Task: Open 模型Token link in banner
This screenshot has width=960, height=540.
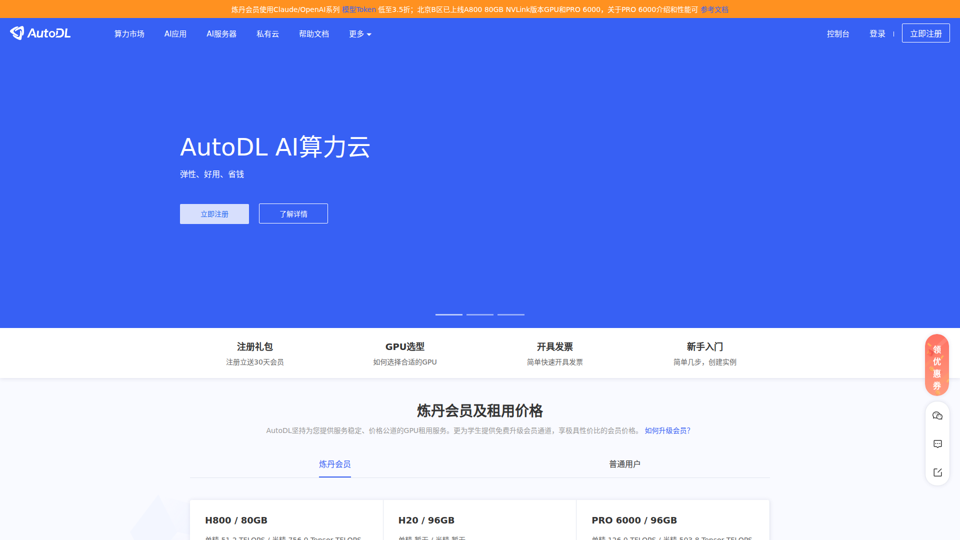Action: [359, 9]
